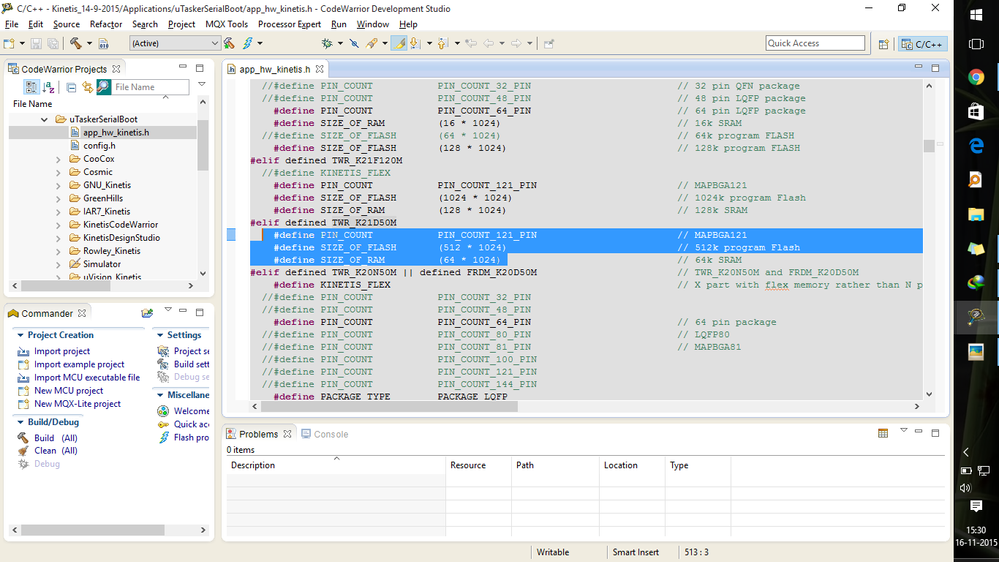Click the Link with Editor icon
Viewport: 999px width, 562px height.
(x=87, y=88)
